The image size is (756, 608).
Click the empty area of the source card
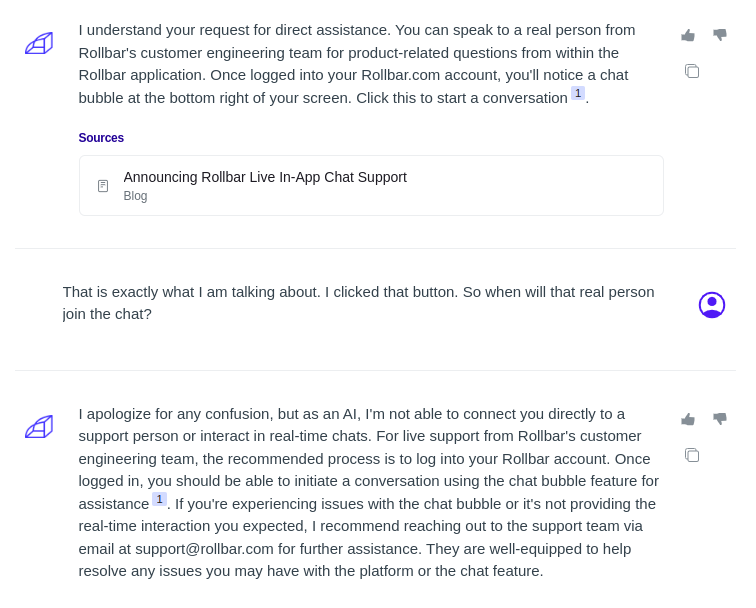pyautogui.click(x=530, y=186)
